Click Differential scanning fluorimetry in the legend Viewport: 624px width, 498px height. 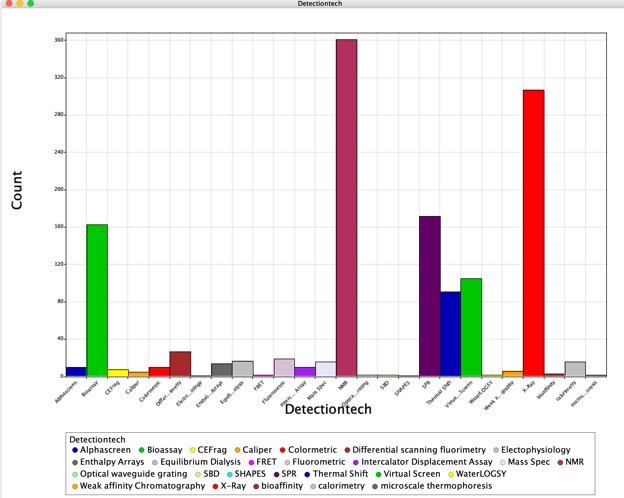415,450
